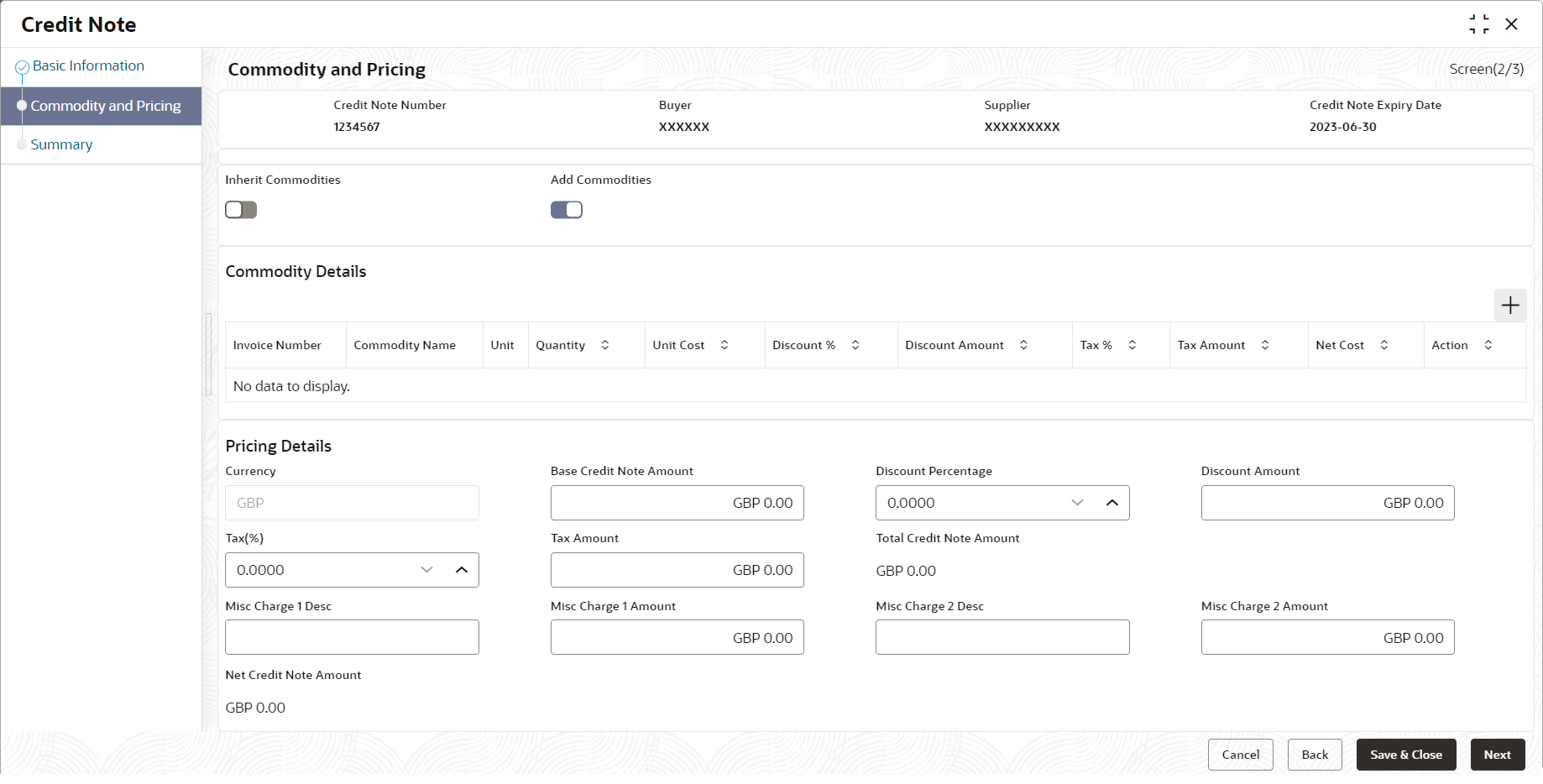The width and height of the screenshot is (1543, 784).
Task: Increase Discount Percentage with up arrow
Action: pyautogui.click(x=1112, y=503)
